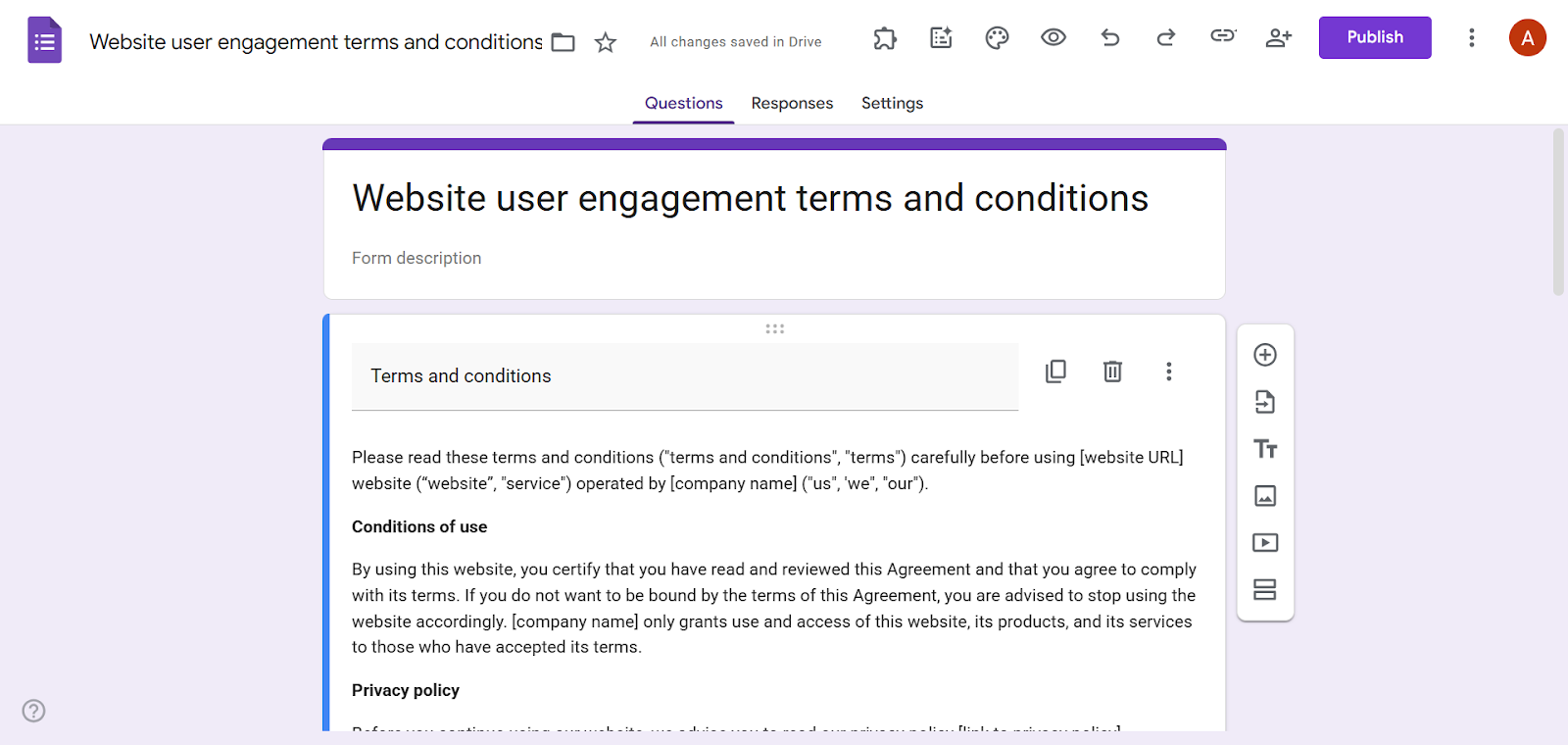
Task: Add a new question with the plus icon
Action: (x=1265, y=355)
